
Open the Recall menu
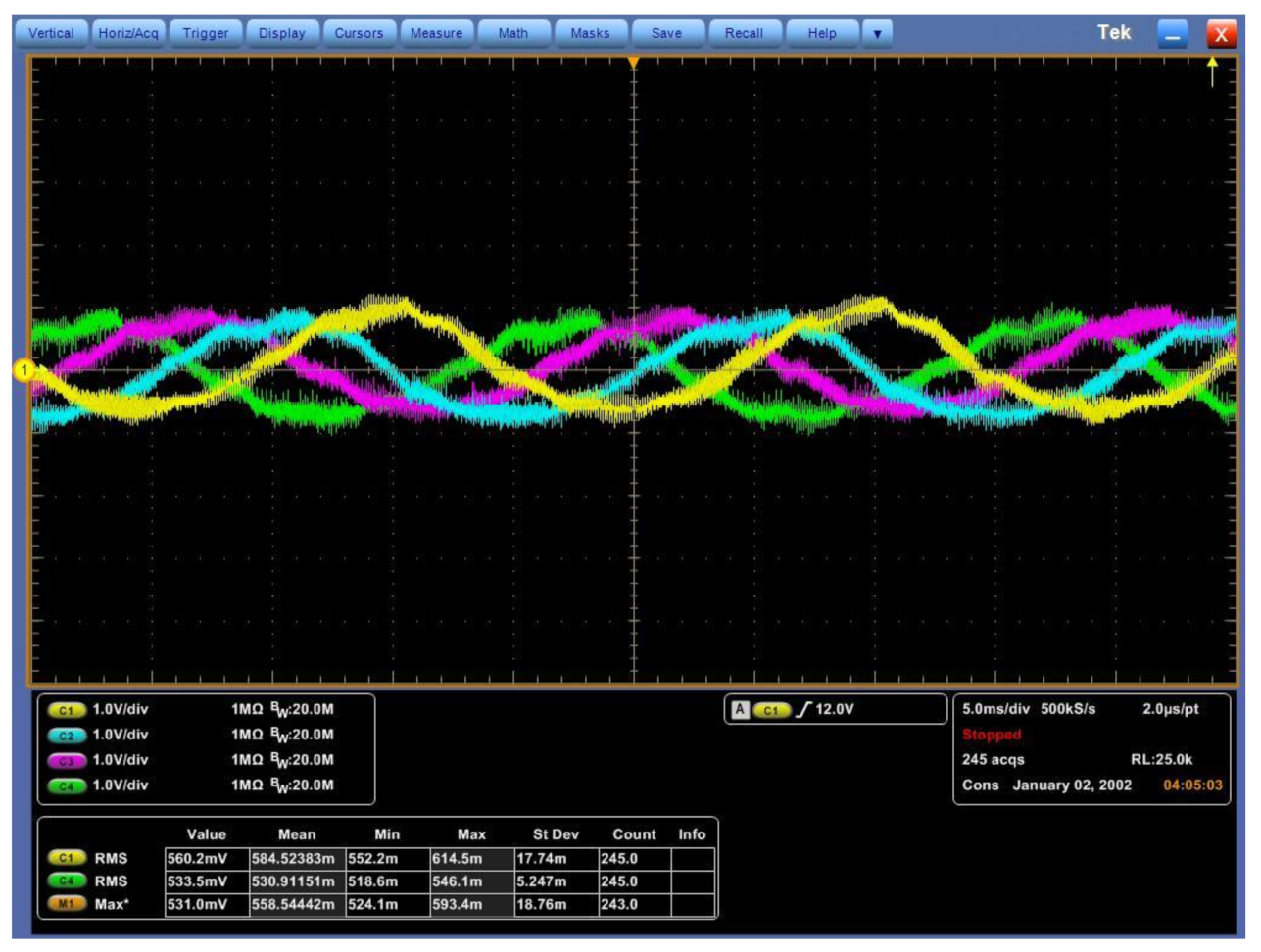click(744, 33)
